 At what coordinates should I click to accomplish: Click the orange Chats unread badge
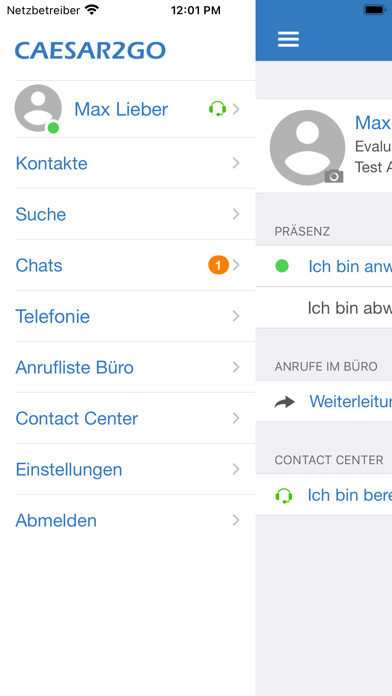[x=218, y=265]
